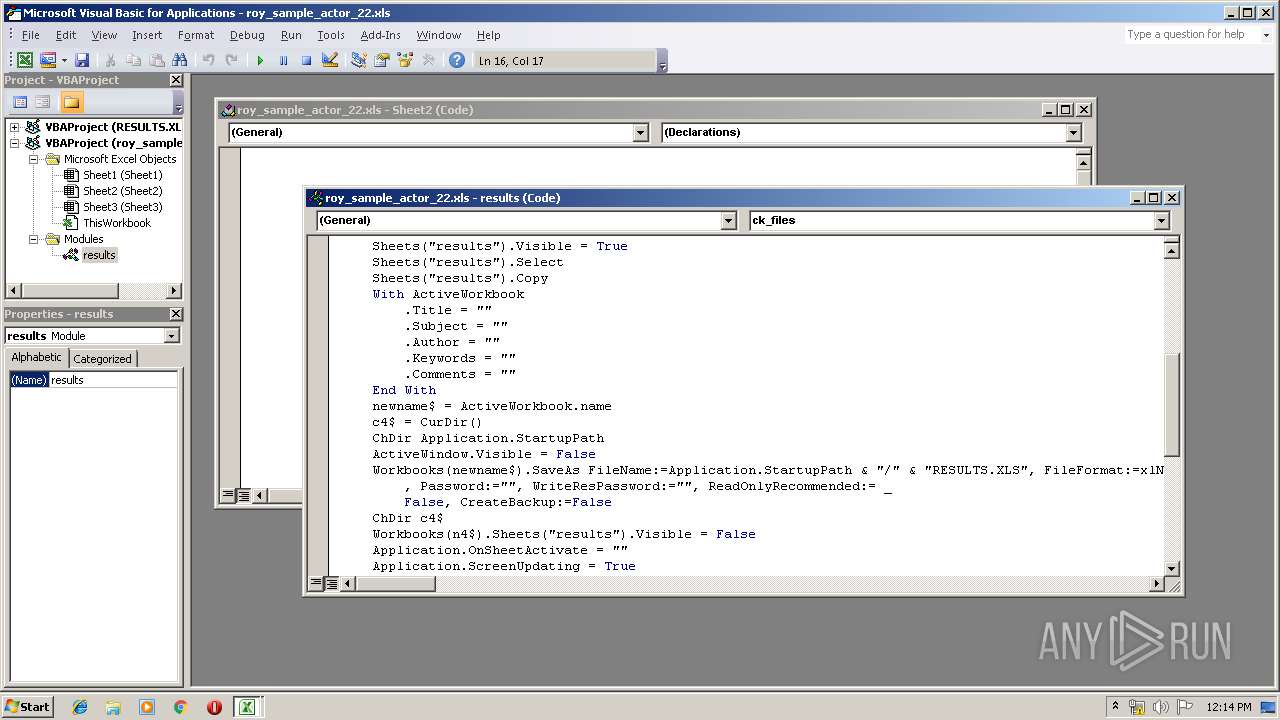Open ck_files procedure dropdown in results window
Screen dimensions: 1280x720
tap(1161, 220)
